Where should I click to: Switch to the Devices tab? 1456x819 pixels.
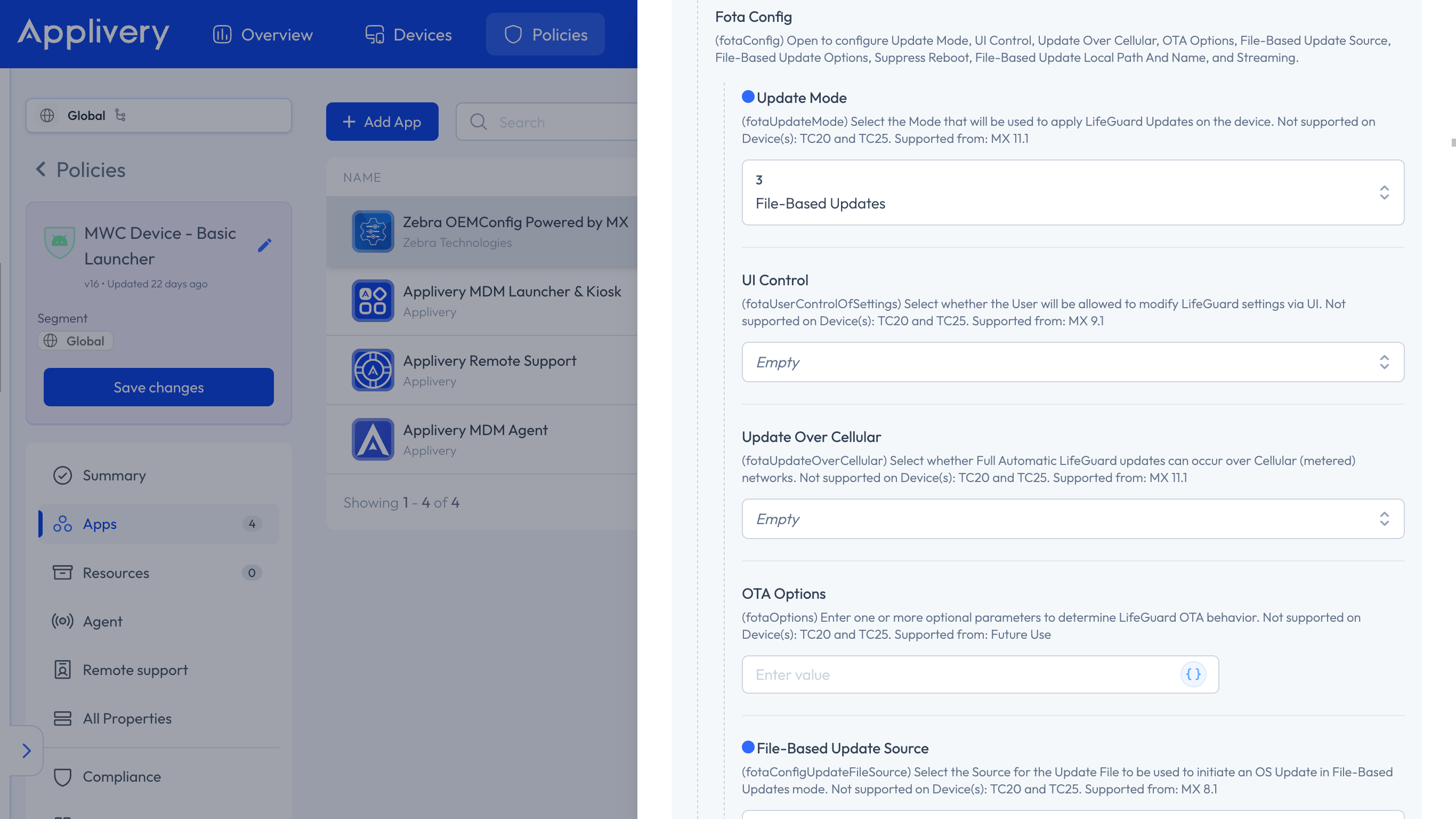click(408, 35)
